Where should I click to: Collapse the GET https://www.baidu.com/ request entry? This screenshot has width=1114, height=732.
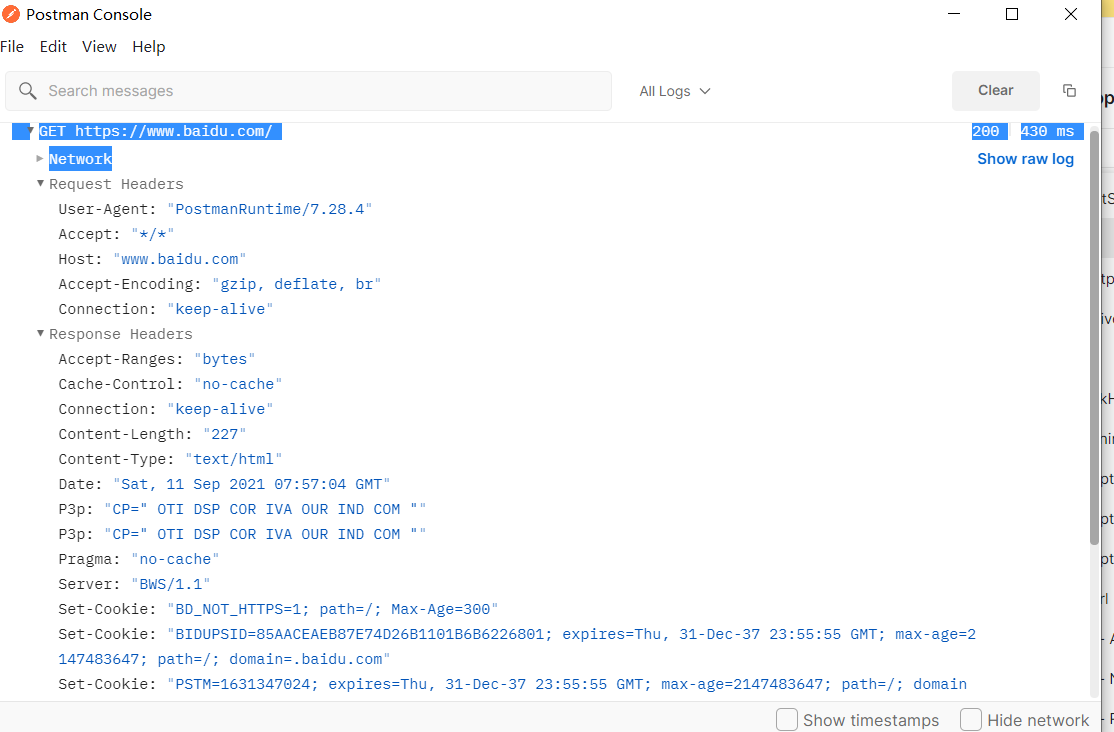pos(31,131)
